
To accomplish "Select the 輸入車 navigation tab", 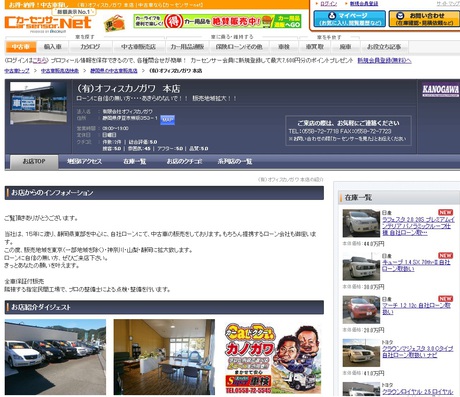I will point(53,47).
